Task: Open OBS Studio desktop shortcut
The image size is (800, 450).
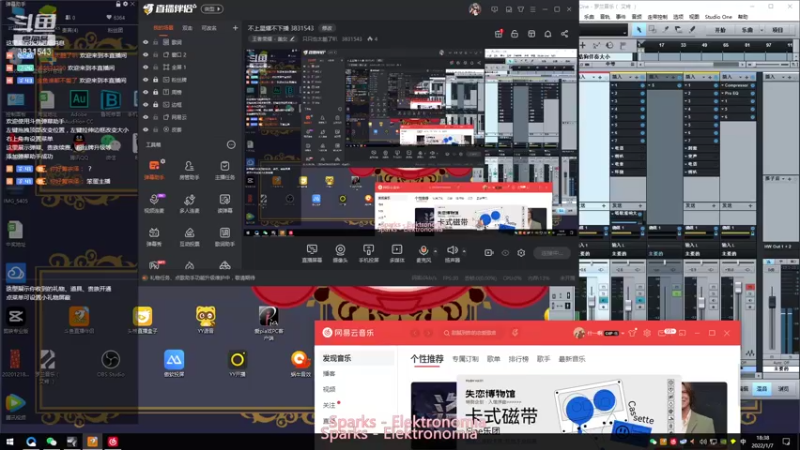Action: coord(110,363)
